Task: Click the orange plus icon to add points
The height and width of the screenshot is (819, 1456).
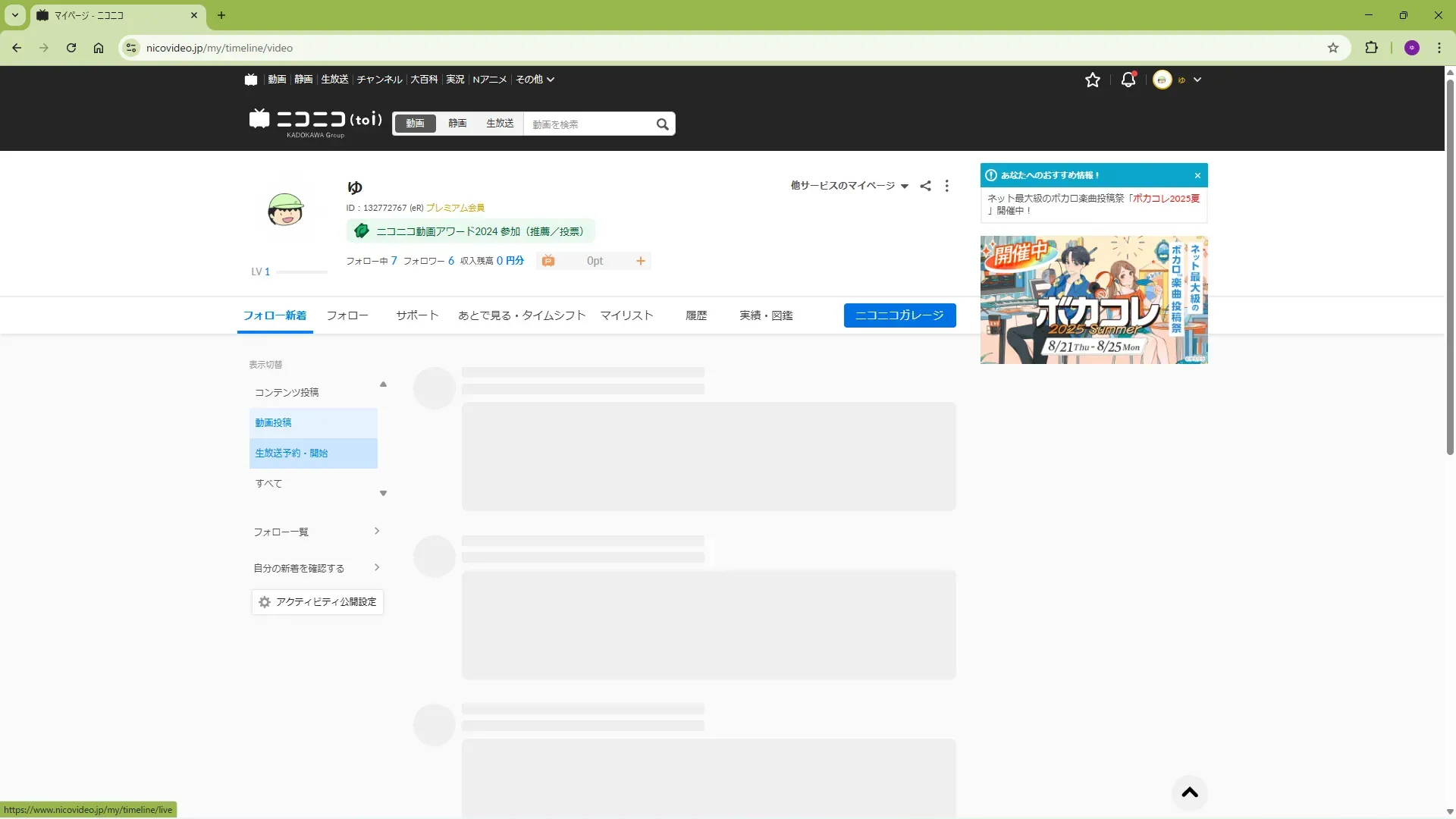Action: click(x=640, y=261)
